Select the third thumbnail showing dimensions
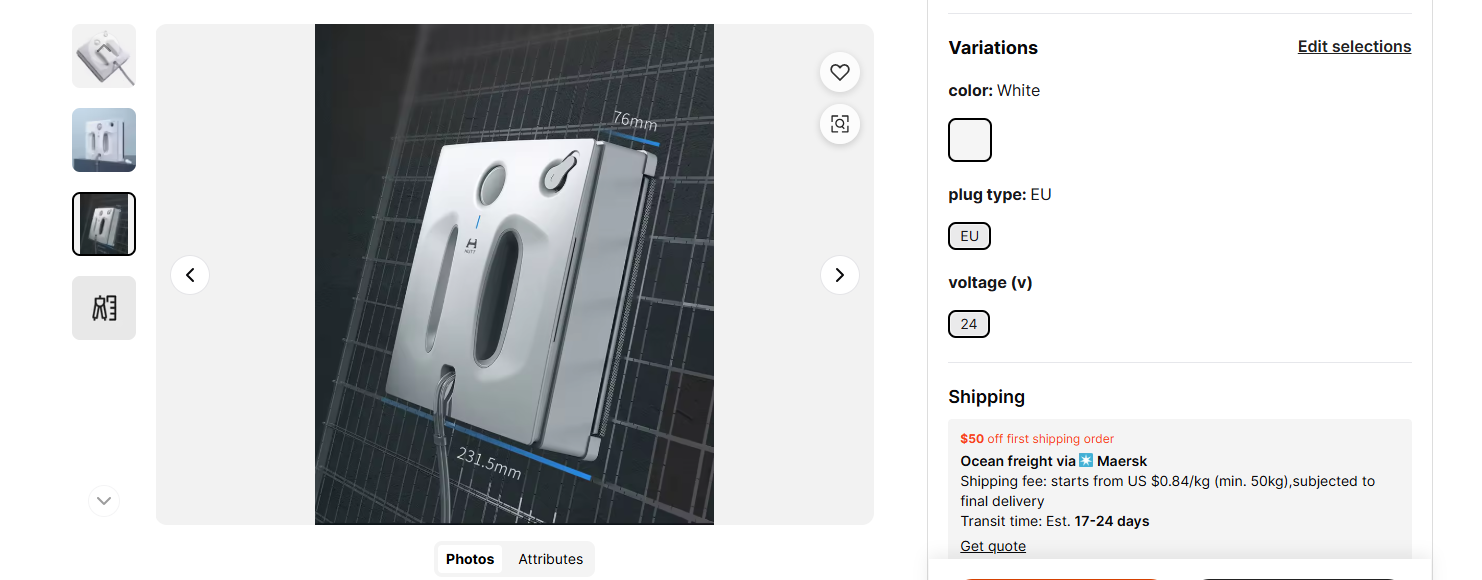1482x580 pixels. pyautogui.click(x=104, y=224)
